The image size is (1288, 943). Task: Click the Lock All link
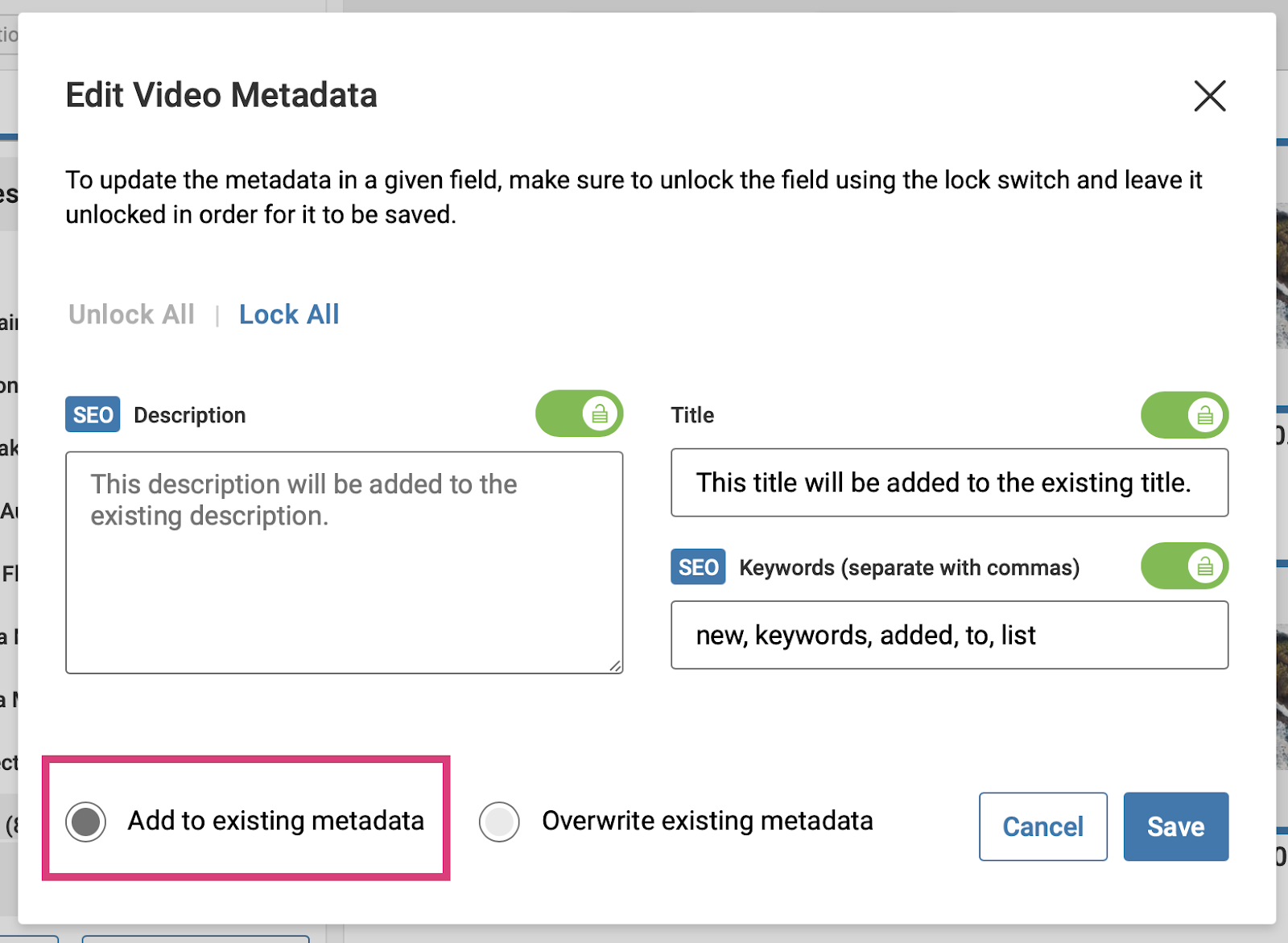click(x=289, y=314)
